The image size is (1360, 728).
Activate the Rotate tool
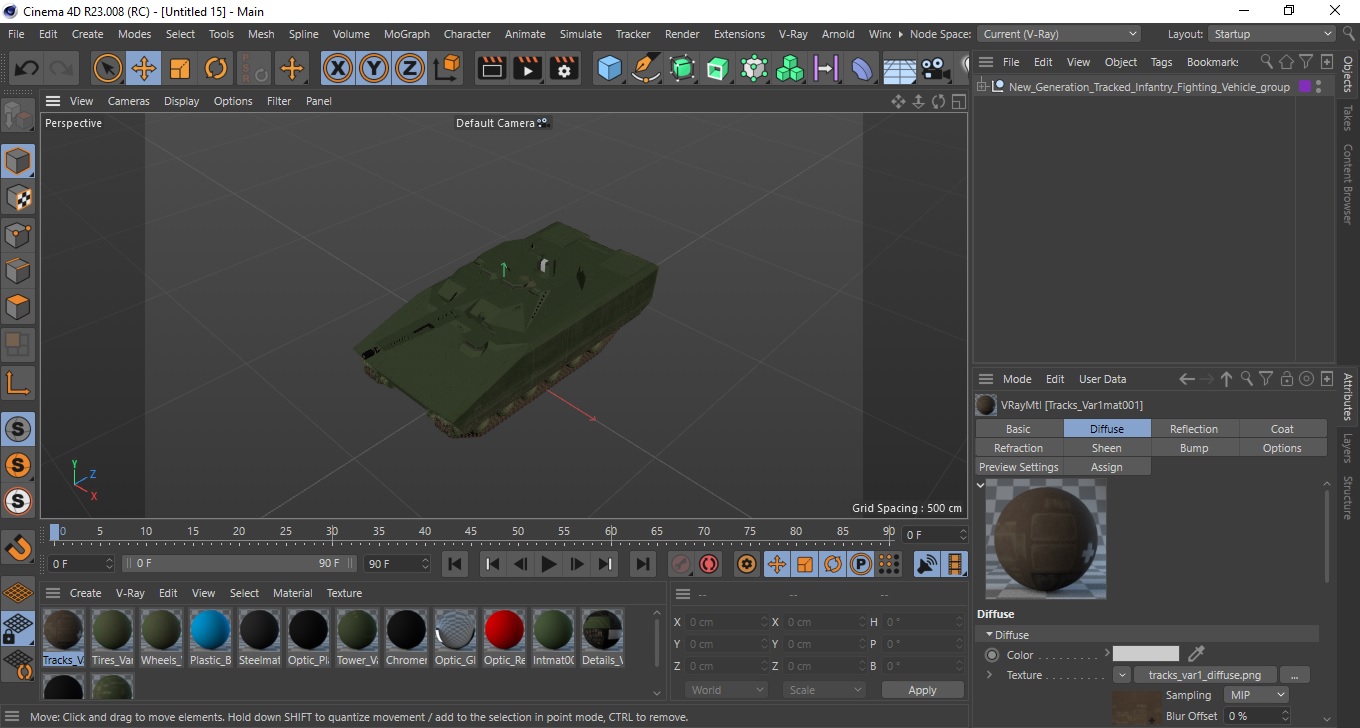pyautogui.click(x=216, y=69)
